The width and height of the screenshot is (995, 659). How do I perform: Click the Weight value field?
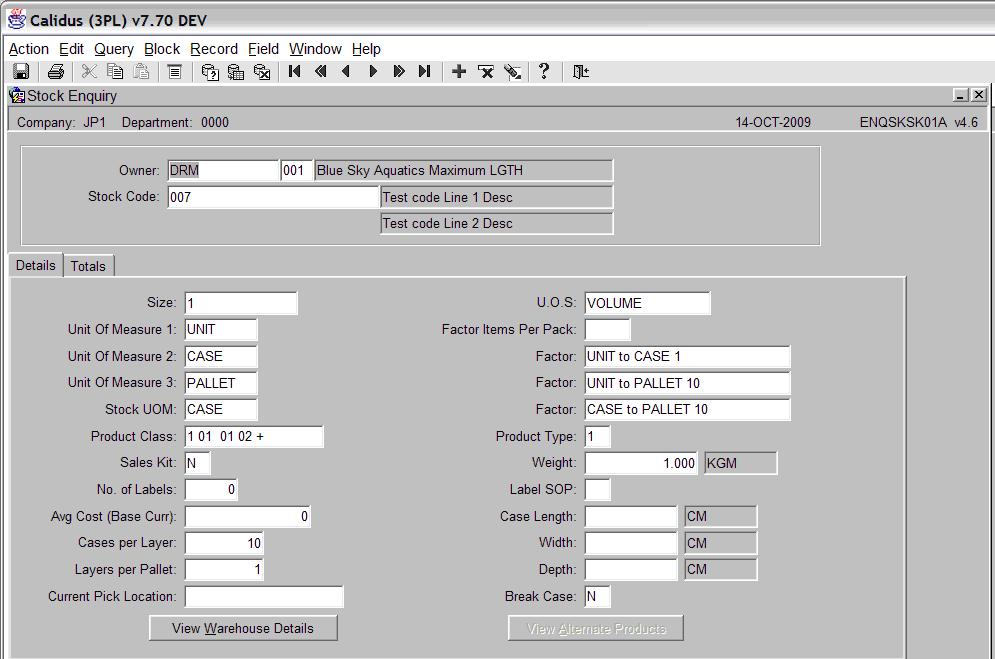pyautogui.click(x=641, y=462)
